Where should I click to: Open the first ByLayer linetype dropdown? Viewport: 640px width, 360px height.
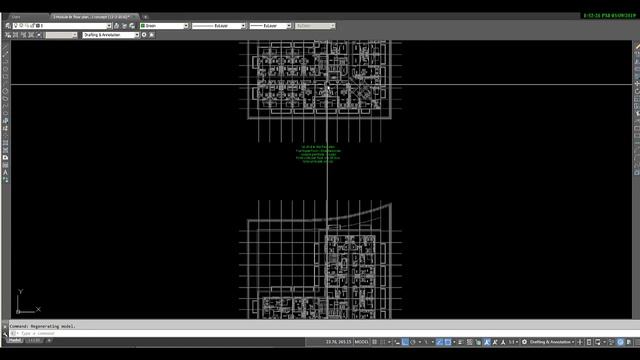click(x=243, y=26)
